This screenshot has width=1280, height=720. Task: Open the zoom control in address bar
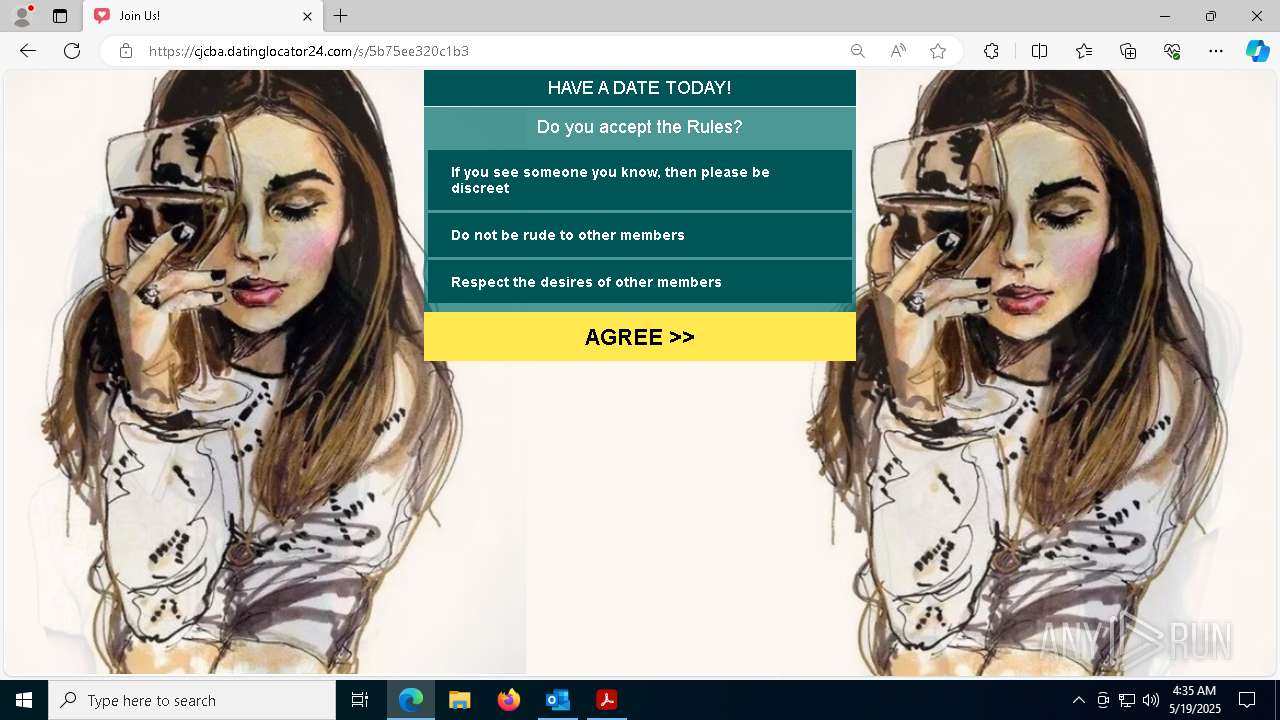[x=858, y=51]
